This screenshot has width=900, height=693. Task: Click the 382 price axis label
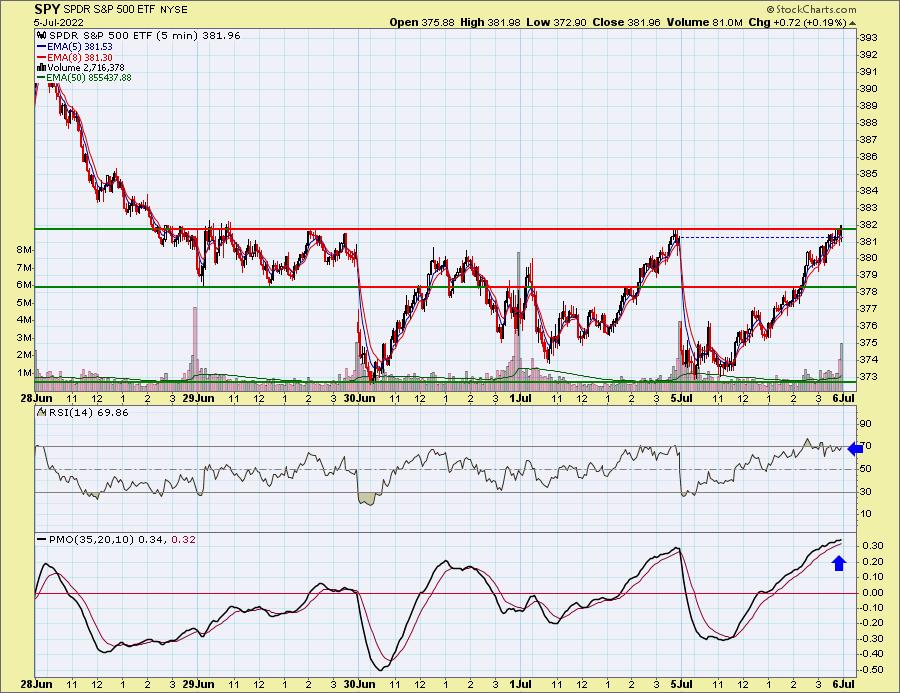tap(868, 224)
